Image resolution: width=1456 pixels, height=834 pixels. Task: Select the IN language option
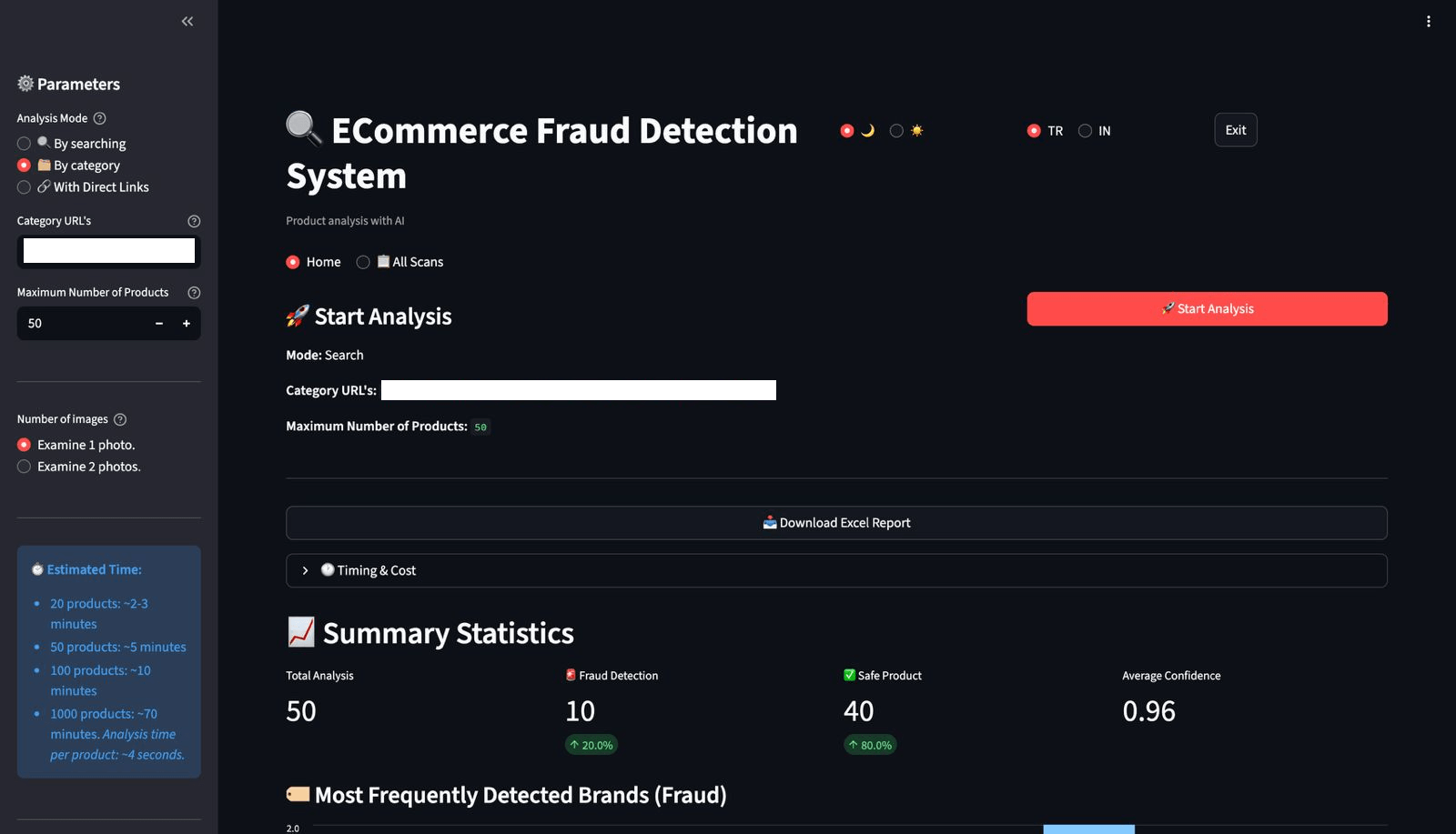[x=1084, y=130]
